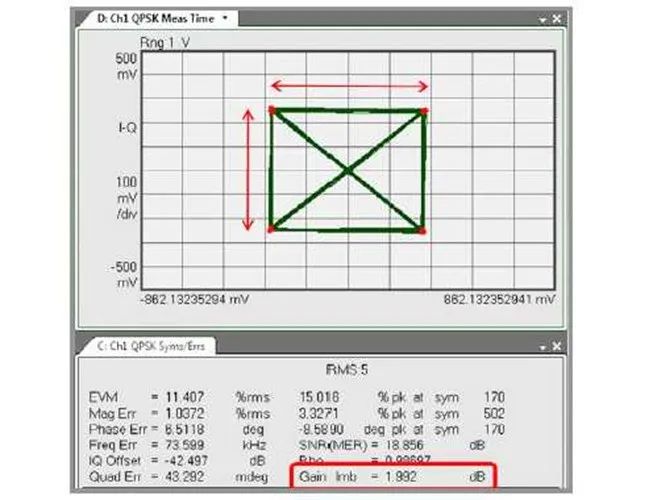Screen dimensions: 646x500
Task: Close the QPSK Meas Time trace window
Action: (x=555, y=18)
